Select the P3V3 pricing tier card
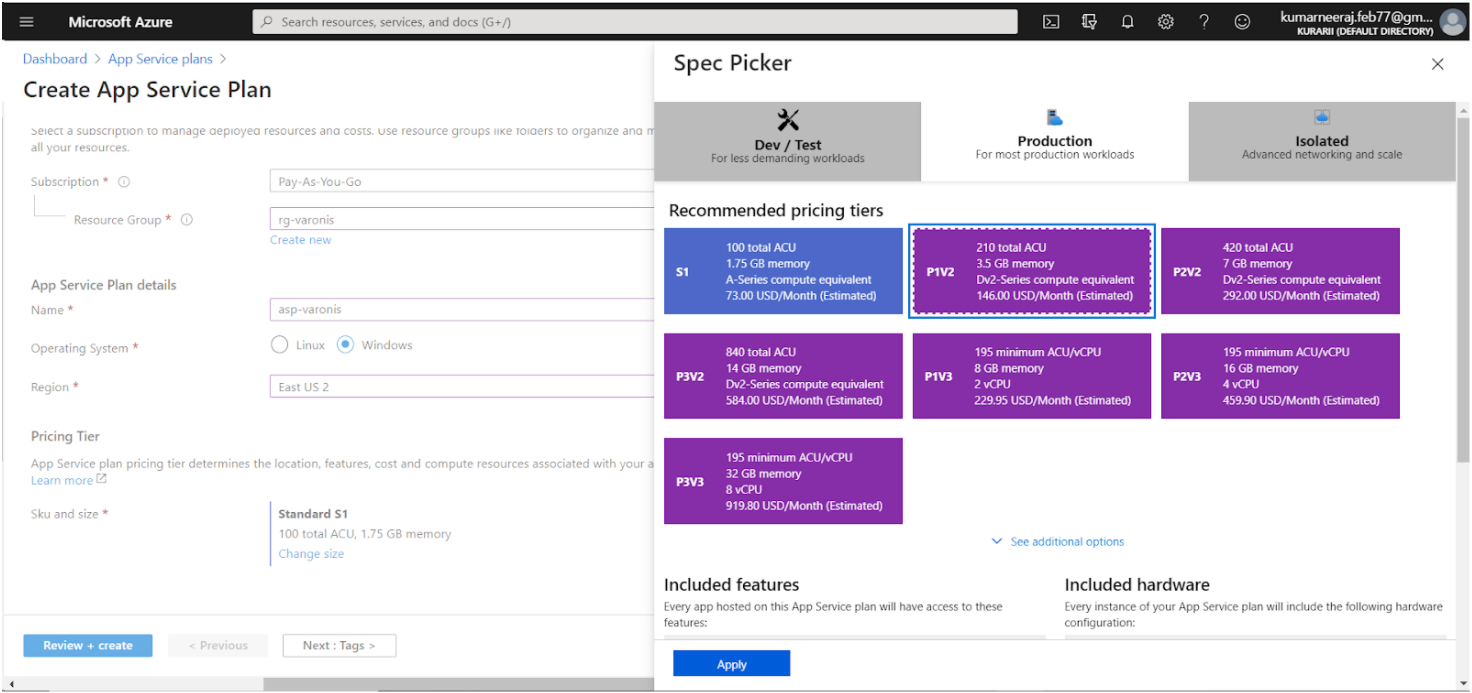Image resolution: width=1472 pixels, height=693 pixels. click(x=783, y=481)
